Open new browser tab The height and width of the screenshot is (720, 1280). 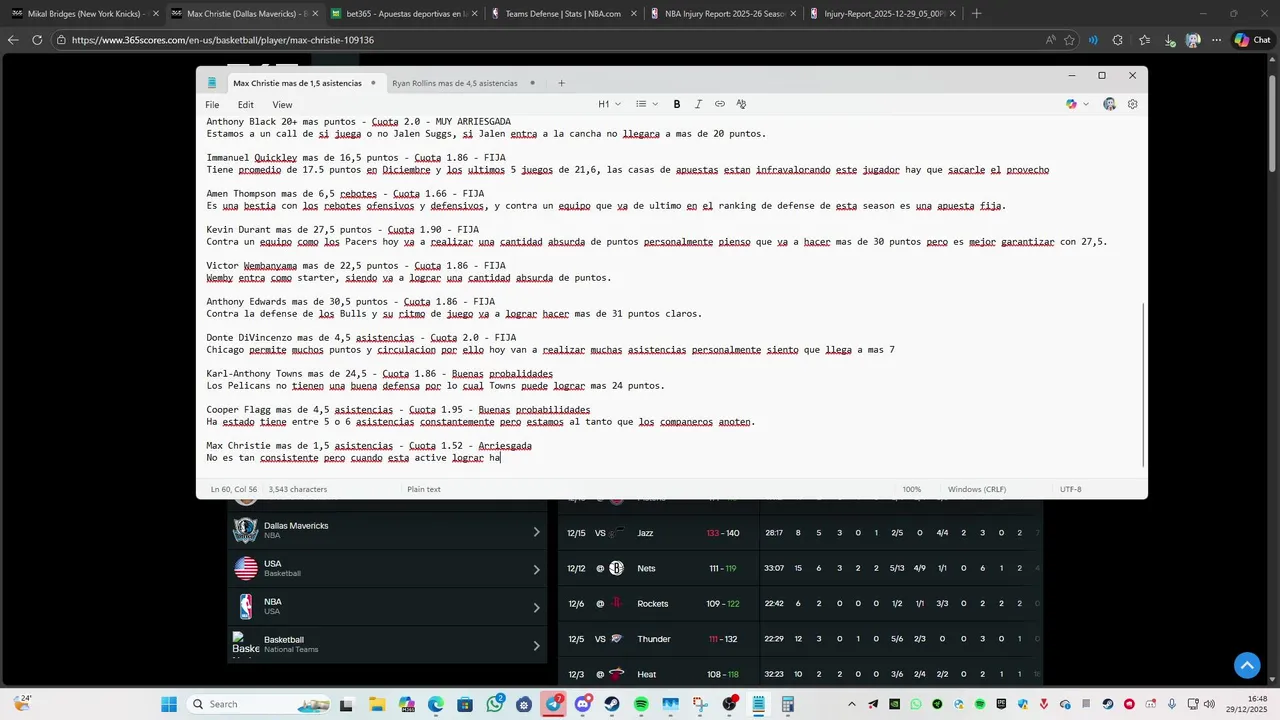tap(977, 14)
